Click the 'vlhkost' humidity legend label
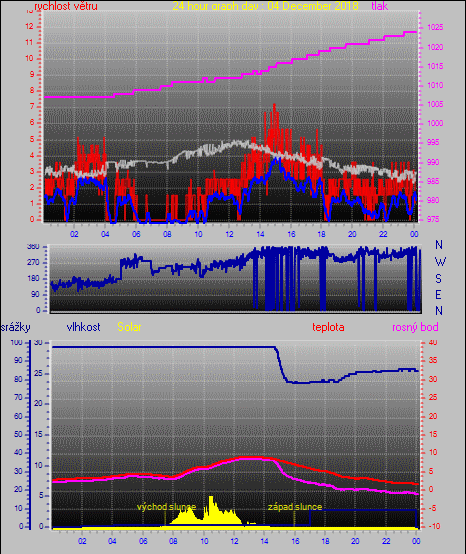 coord(83,327)
